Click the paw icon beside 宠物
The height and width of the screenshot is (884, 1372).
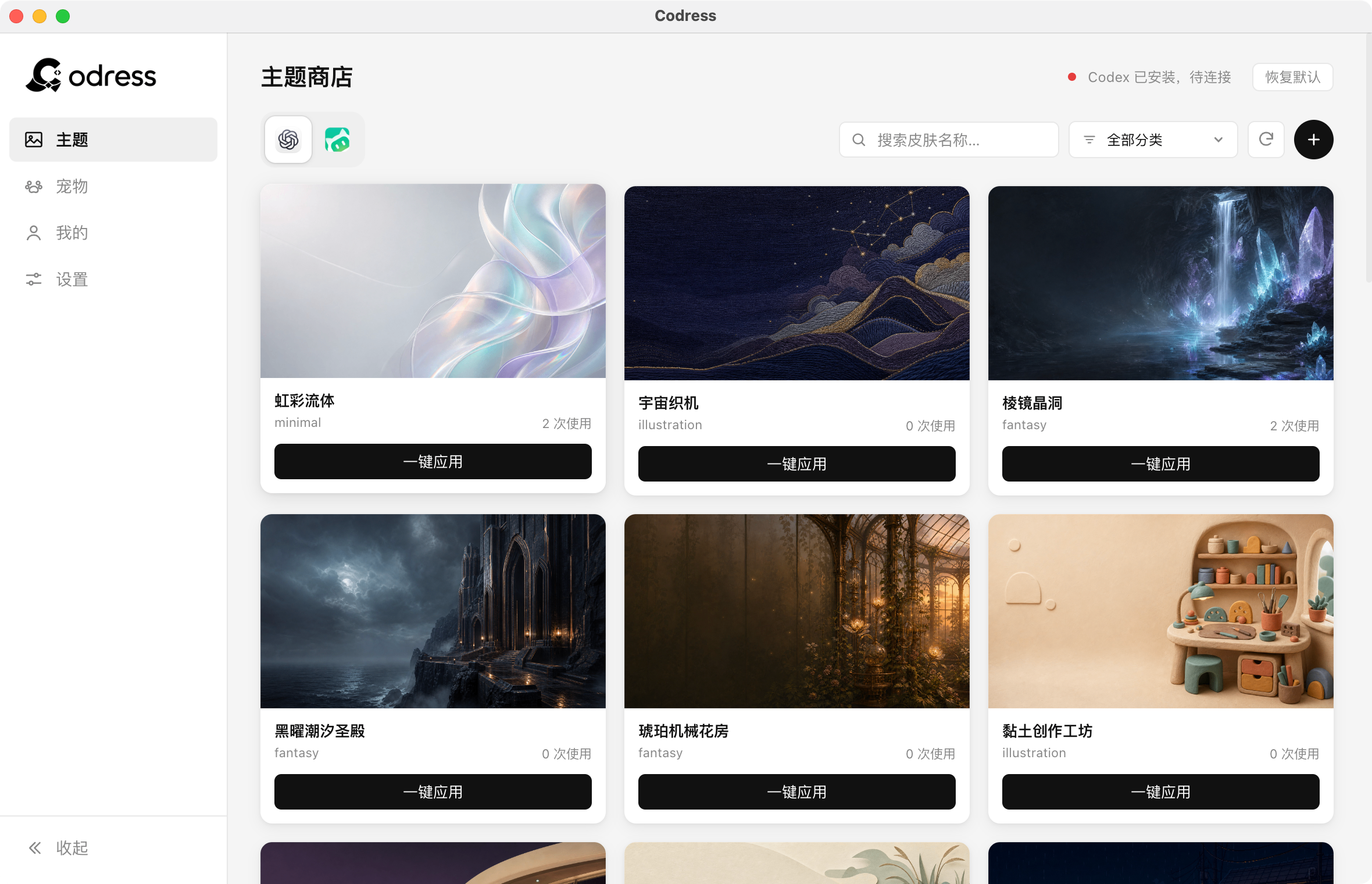[x=34, y=186]
